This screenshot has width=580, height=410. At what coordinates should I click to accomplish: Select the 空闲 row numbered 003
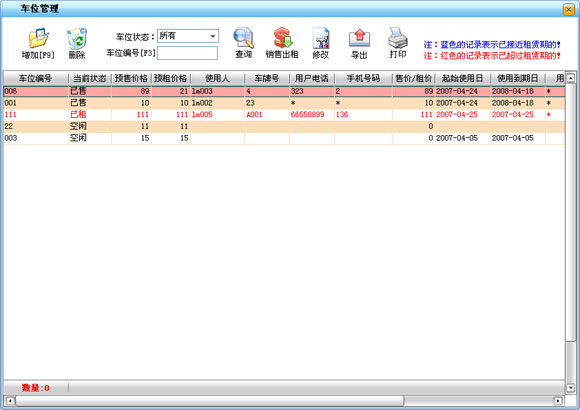(x=284, y=138)
